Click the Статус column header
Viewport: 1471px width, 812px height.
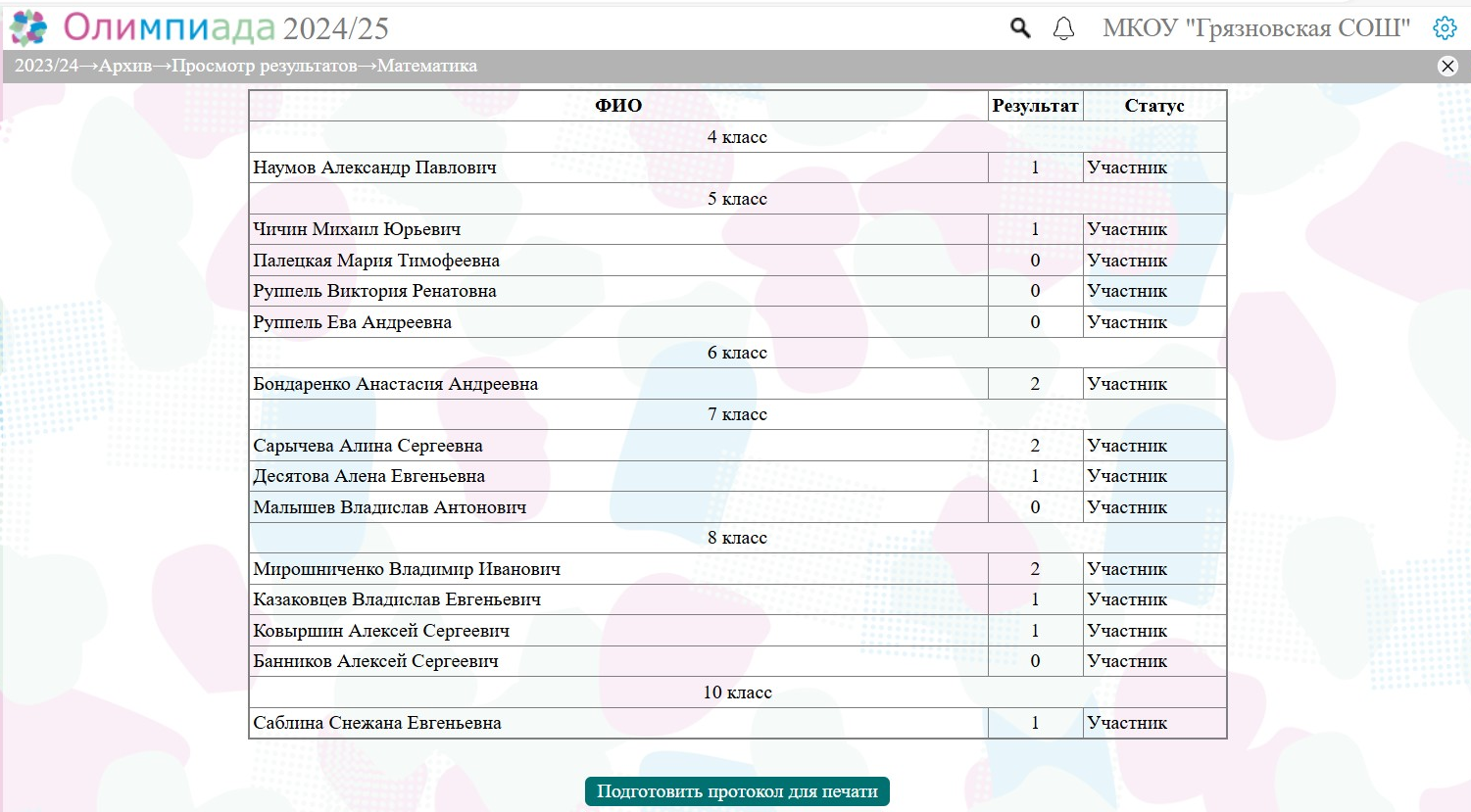(x=1154, y=106)
